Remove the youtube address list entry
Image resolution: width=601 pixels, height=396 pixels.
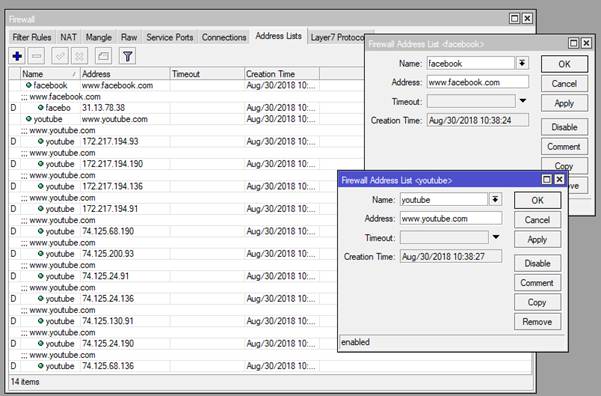pos(537,322)
